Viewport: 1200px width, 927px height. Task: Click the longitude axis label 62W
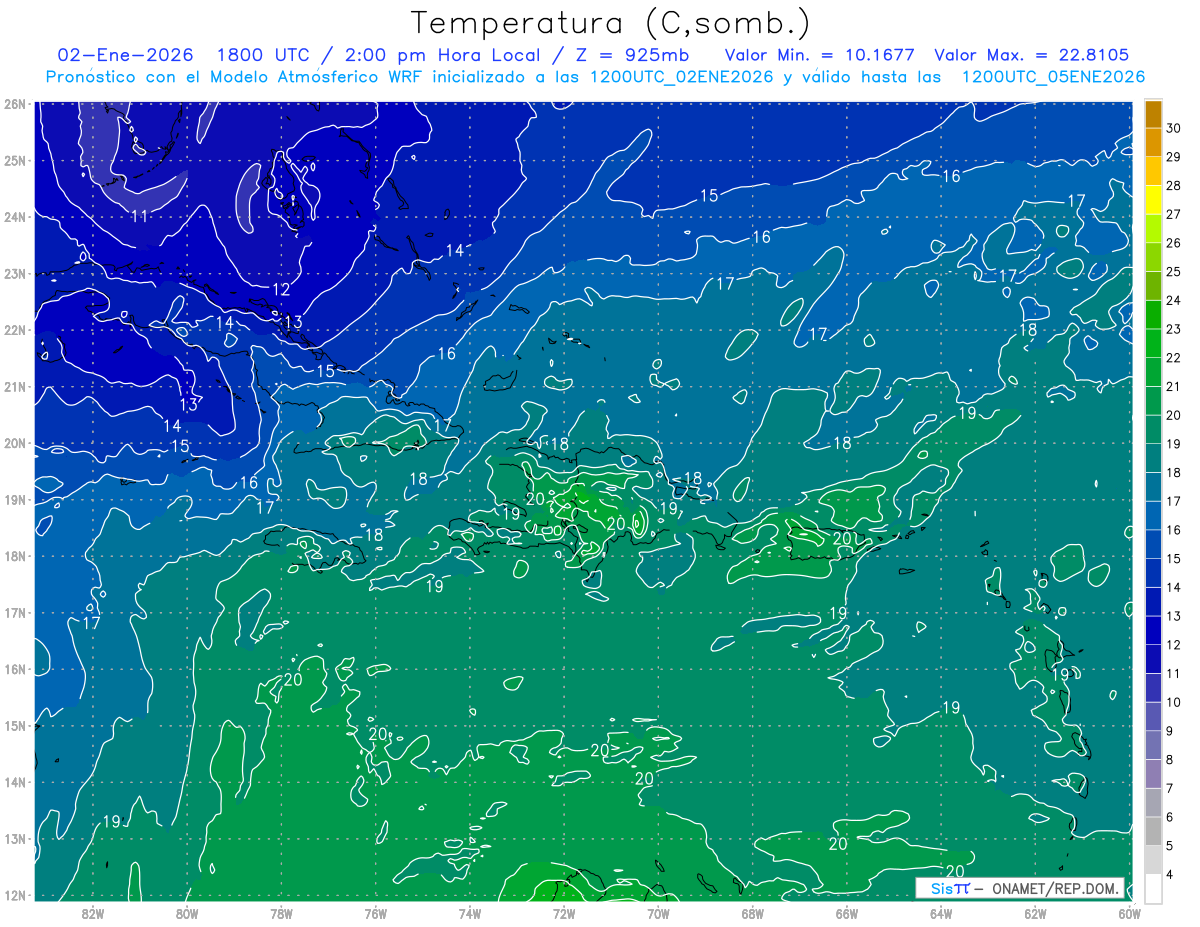(1035, 912)
